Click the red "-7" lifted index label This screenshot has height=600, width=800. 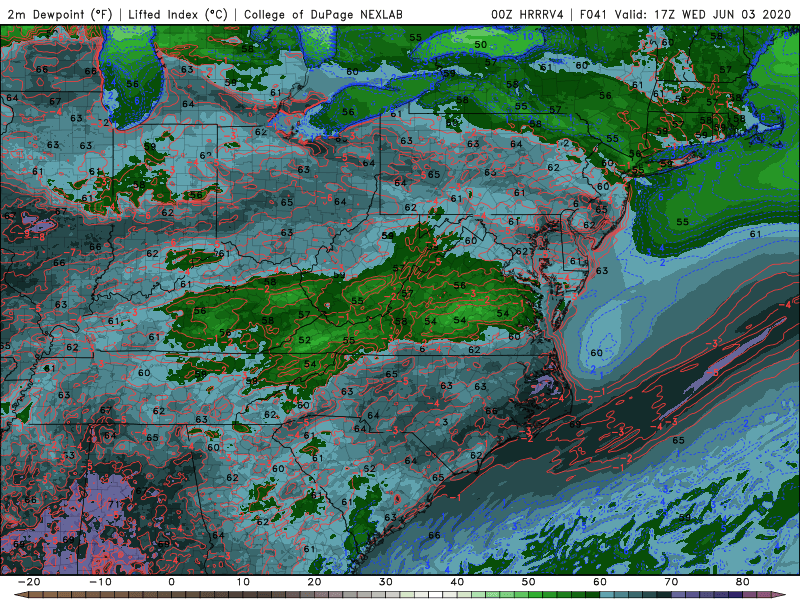pos(71,252)
